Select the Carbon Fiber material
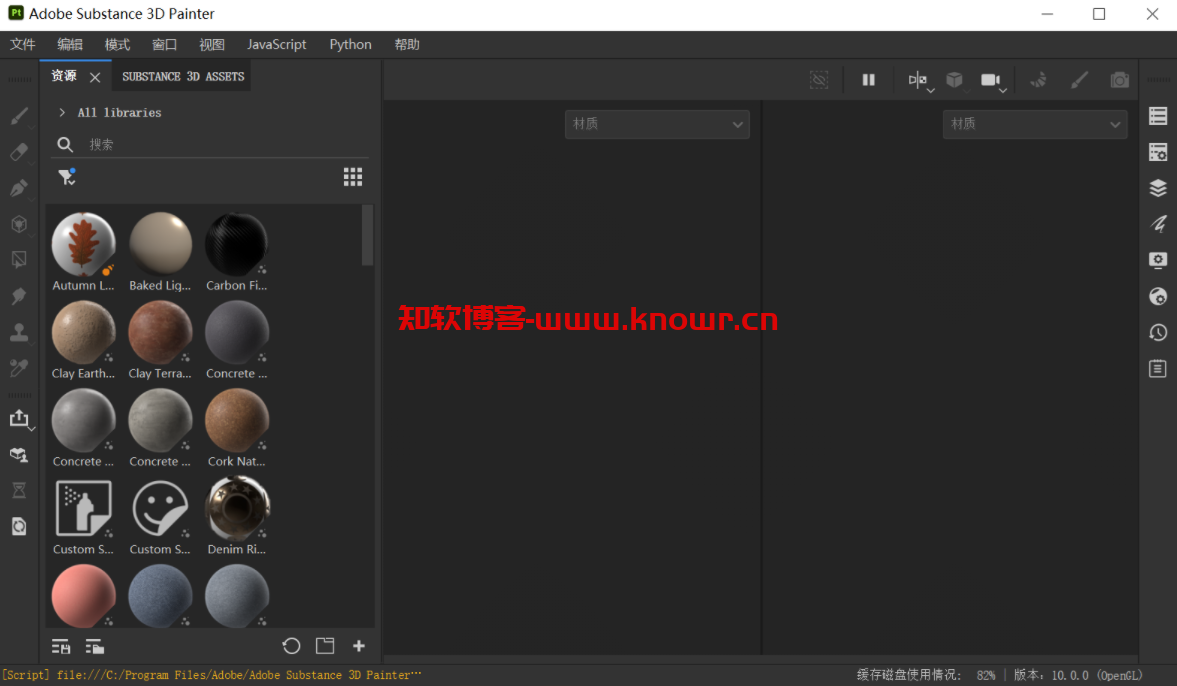Screen dimensions: 1177x686 click(236, 245)
